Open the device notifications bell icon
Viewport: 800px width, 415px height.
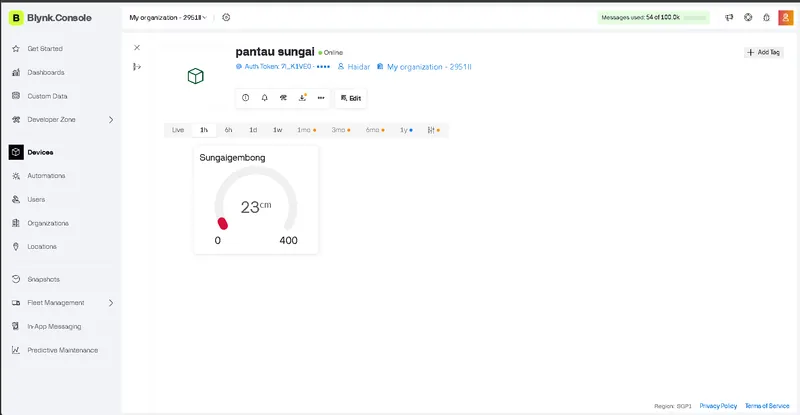pyautogui.click(x=264, y=98)
